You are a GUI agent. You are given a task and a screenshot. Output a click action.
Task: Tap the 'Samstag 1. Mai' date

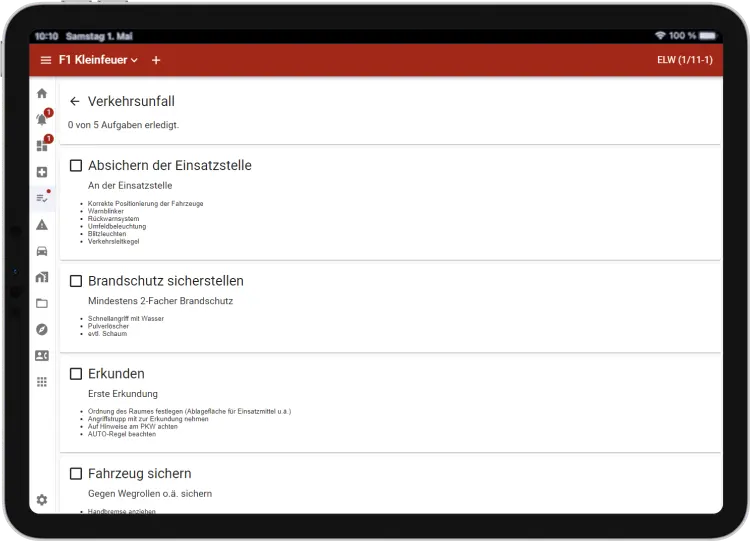tap(99, 36)
